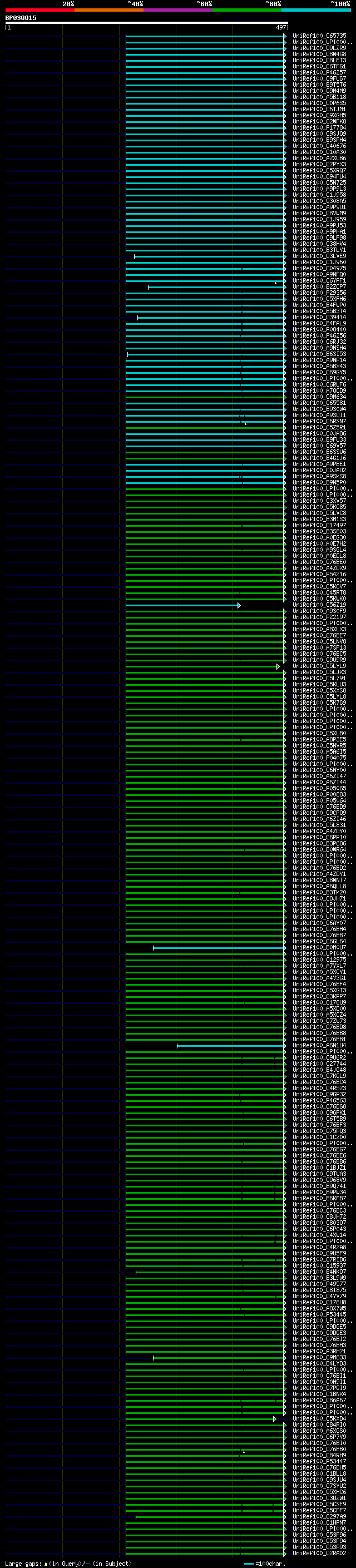The width and height of the screenshot is (356, 1568).
Task: Click hit label UniRef100_Q5XXS8
Action: pyautogui.click(x=319, y=691)
